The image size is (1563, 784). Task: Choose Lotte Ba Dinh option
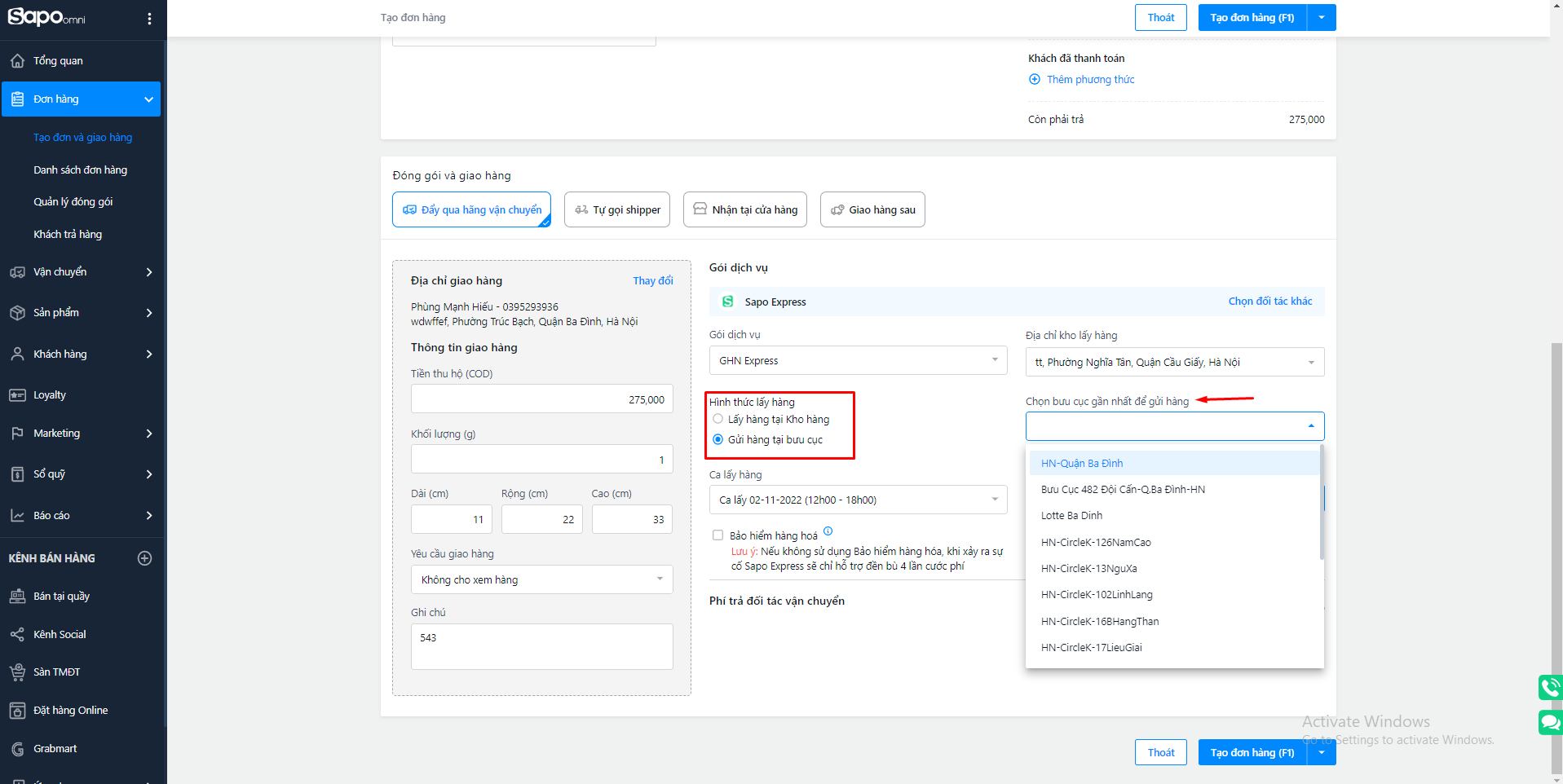pos(1174,515)
